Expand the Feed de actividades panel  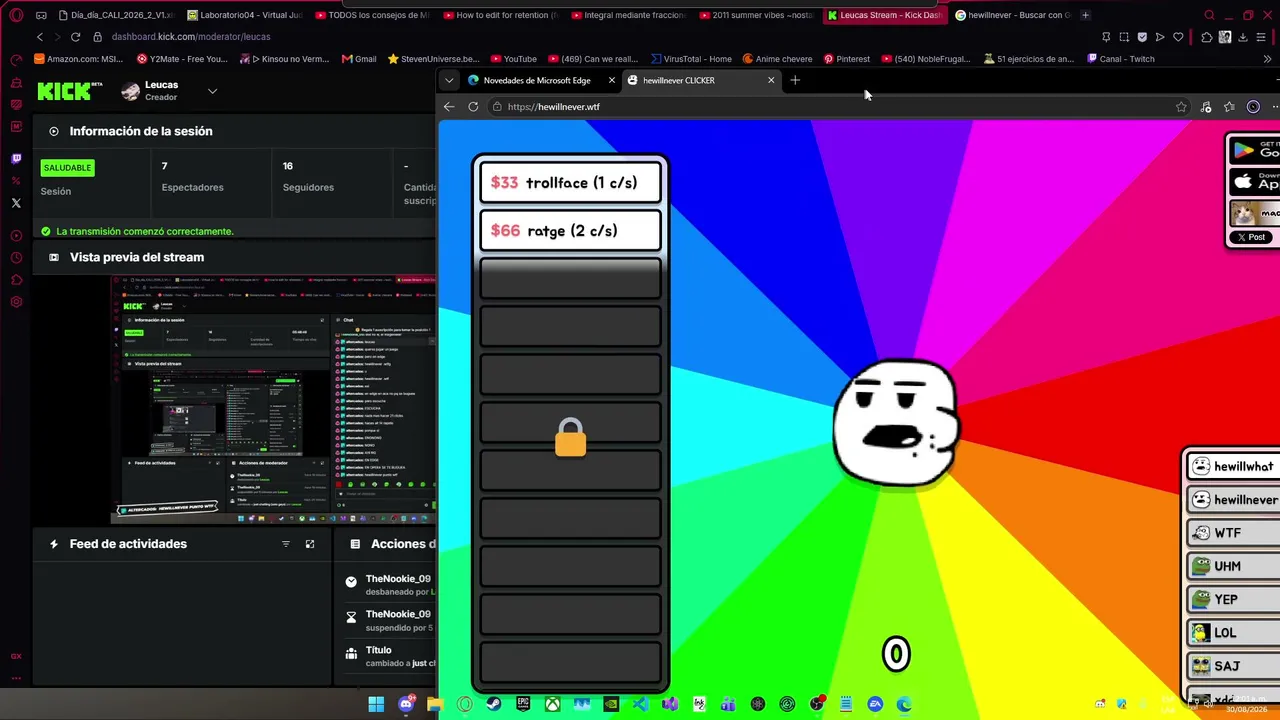coord(310,544)
